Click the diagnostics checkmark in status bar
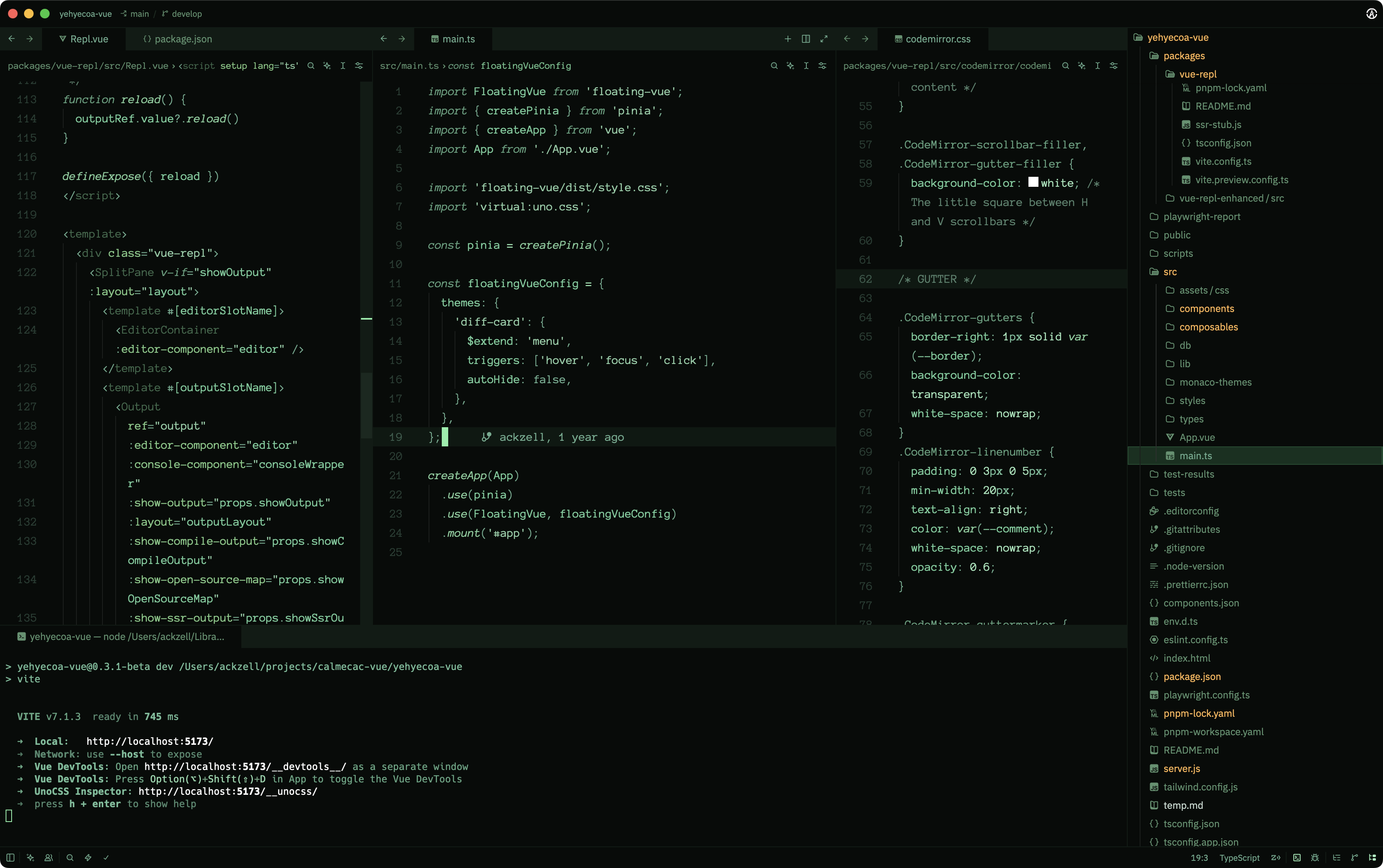The image size is (1383, 868). point(106,858)
